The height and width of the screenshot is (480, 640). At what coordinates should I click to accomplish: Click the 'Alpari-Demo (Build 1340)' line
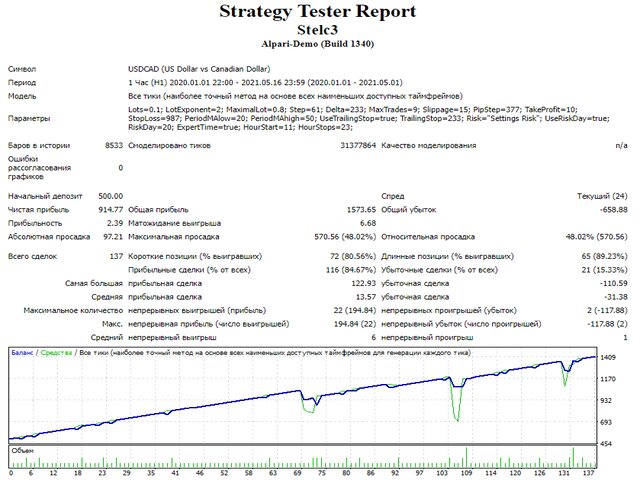[x=318, y=44]
